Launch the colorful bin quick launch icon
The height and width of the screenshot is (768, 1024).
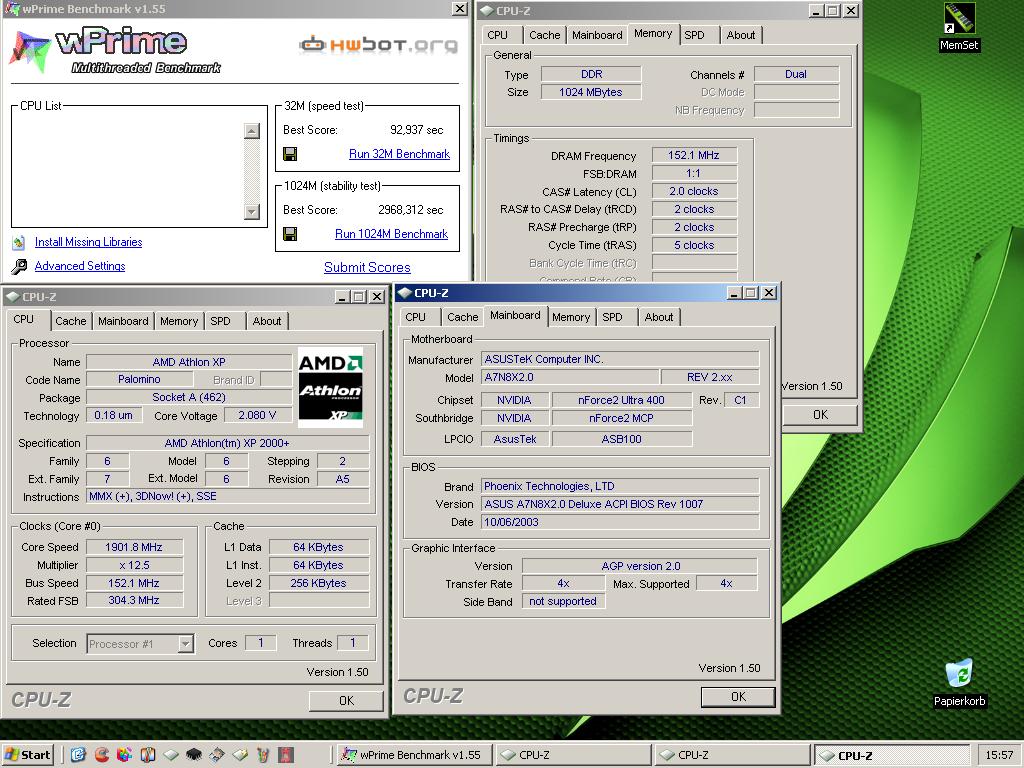pos(263,755)
